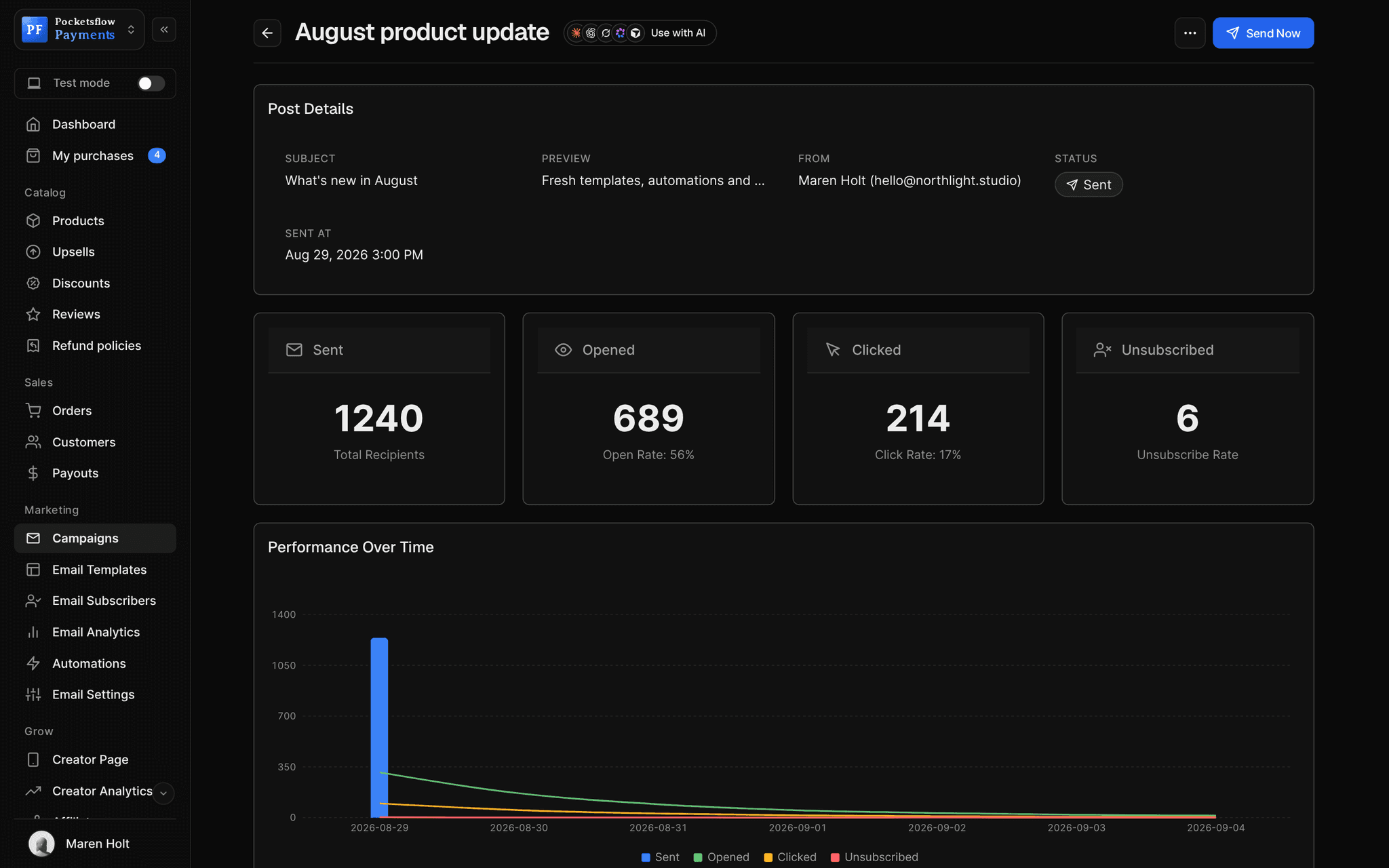Image resolution: width=1389 pixels, height=868 pixels.
Task: Click the Unsubscribed card user-x icon
Action: (x=1102, y=350)
